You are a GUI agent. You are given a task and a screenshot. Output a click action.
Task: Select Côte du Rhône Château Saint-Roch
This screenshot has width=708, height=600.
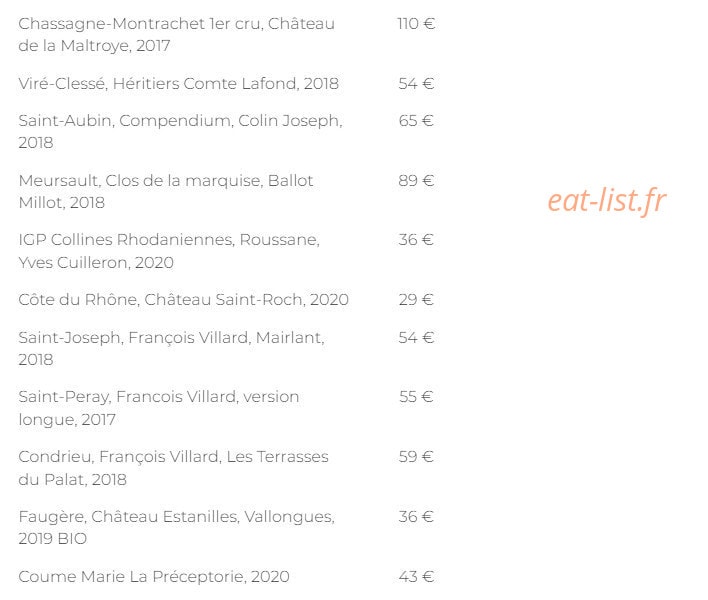(x=183, y=300)
